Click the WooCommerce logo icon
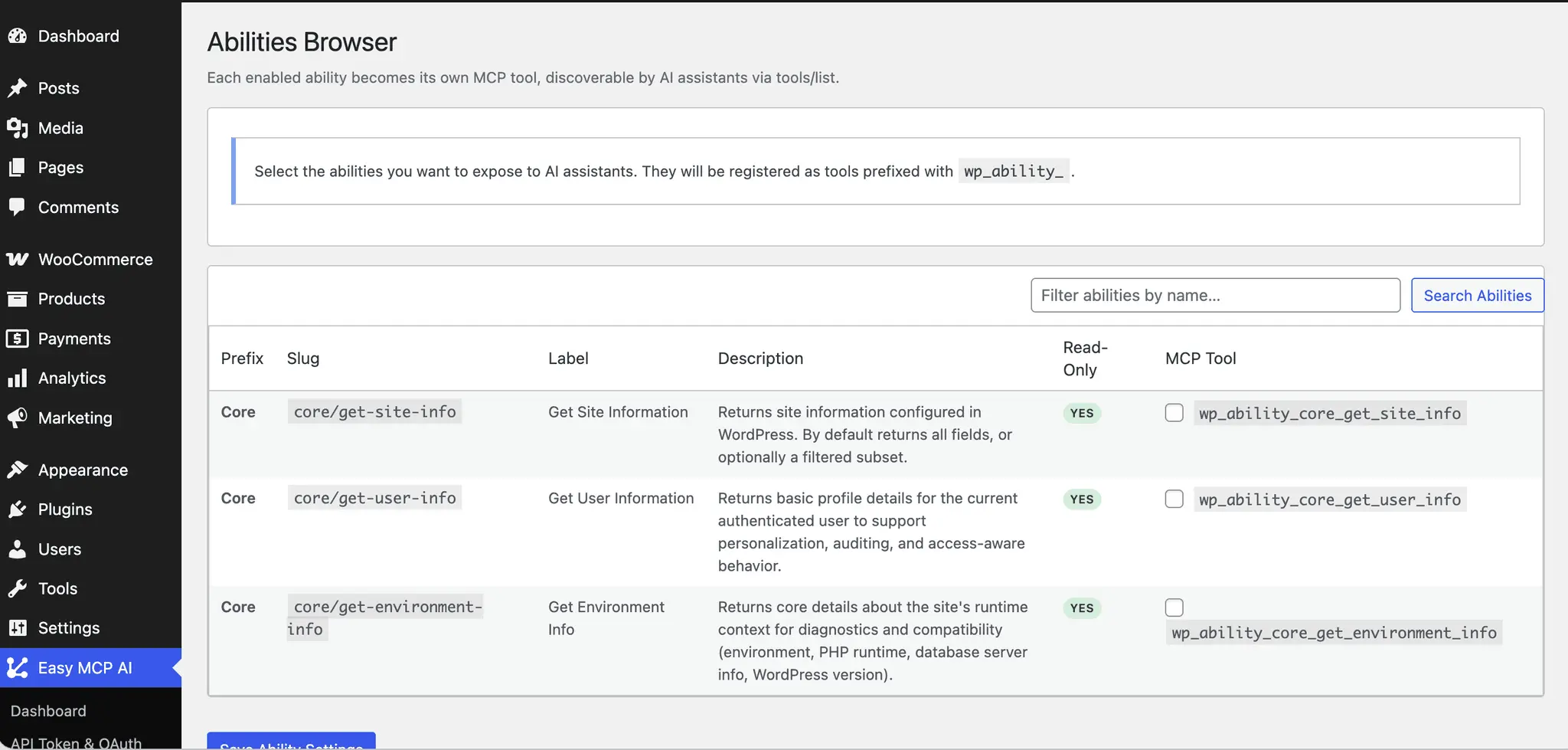Screen dimensions: 1568x750 tap(18, 259)
